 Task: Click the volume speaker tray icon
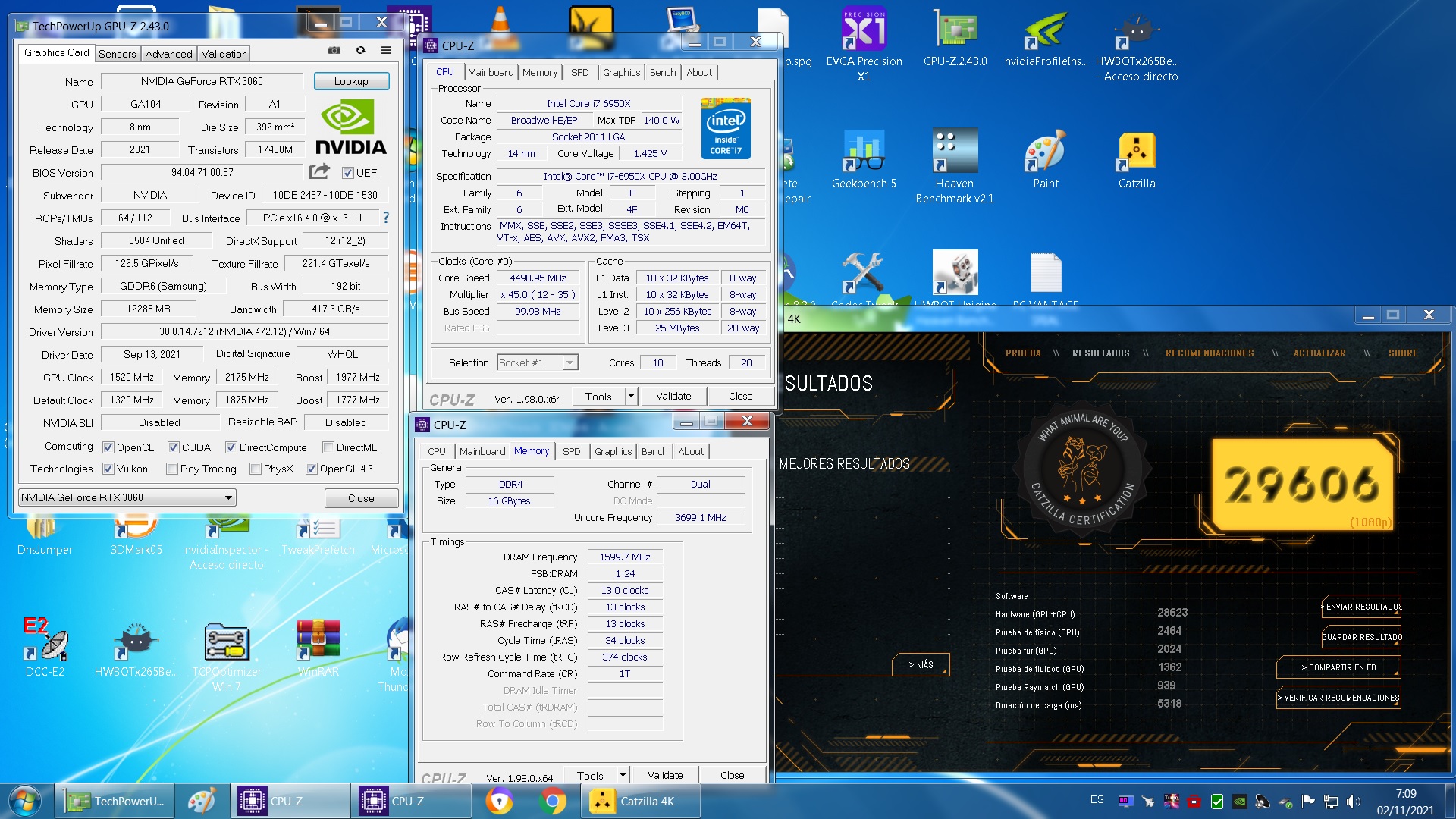click(x=1353, y=801)
